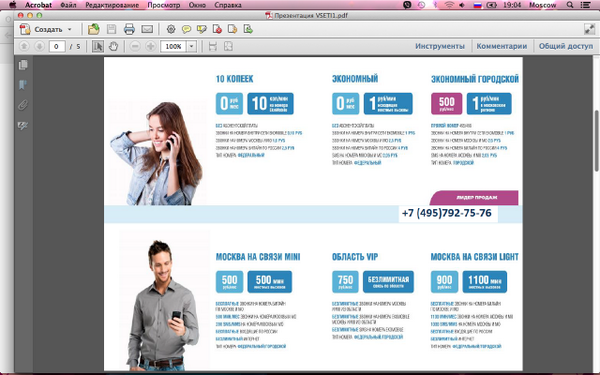The image size is (600, 375).
Task: Add a sticky note comment bubble
Action: [186, 29]
